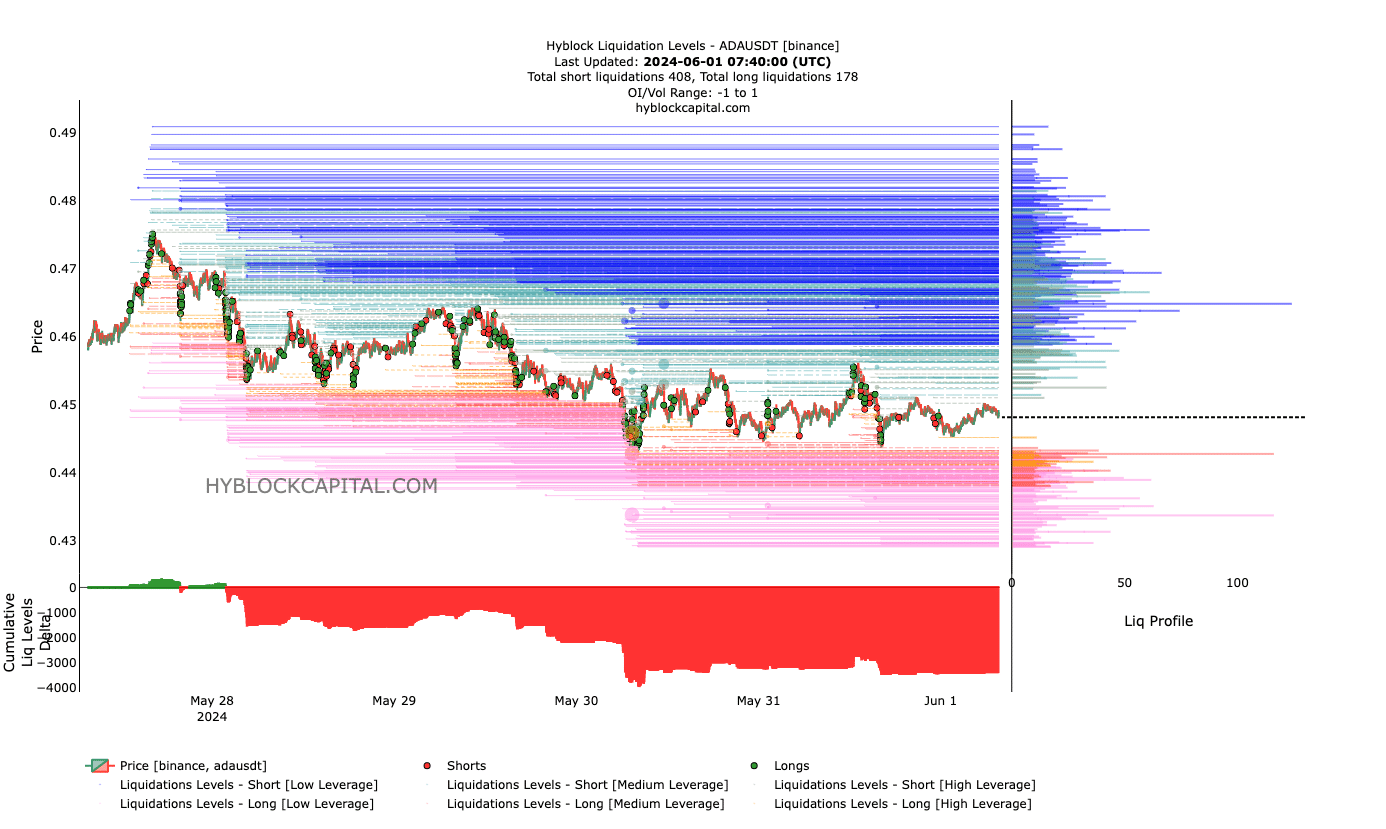Click the 'Liq Profile' axis title
The image size is (1386, 829).
1158,621
